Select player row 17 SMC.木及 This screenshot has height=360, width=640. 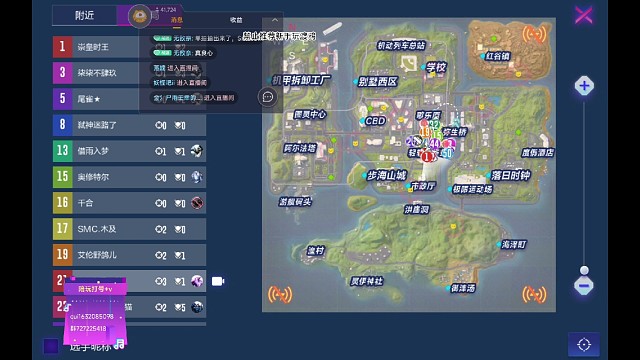point(129,229)
